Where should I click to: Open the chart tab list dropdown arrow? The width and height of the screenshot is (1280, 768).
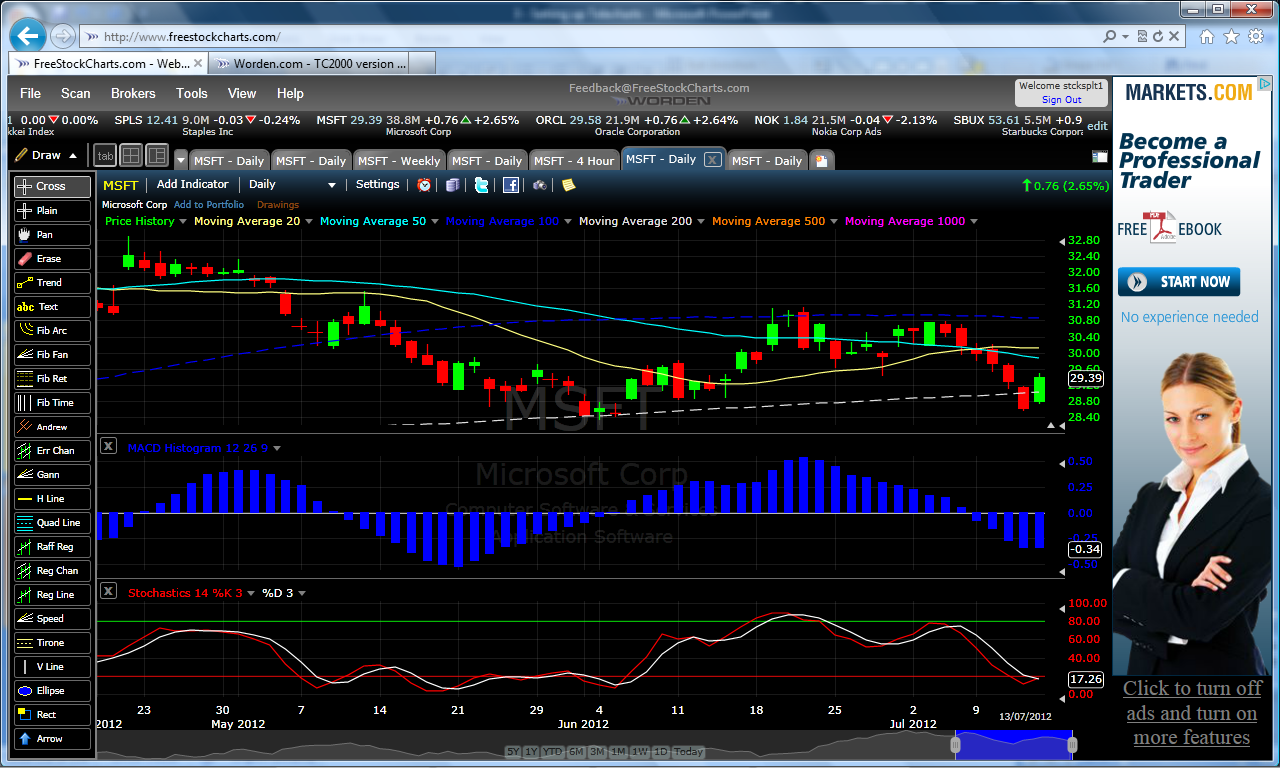[181, 160]
